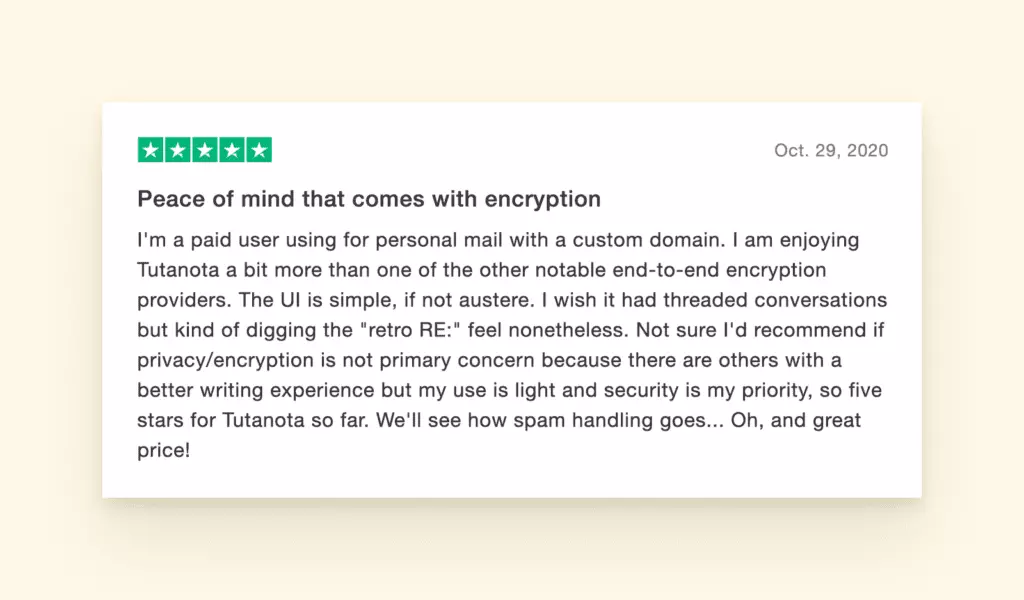Click the first green rating star
1024x600 pixels.
(151, 151)
